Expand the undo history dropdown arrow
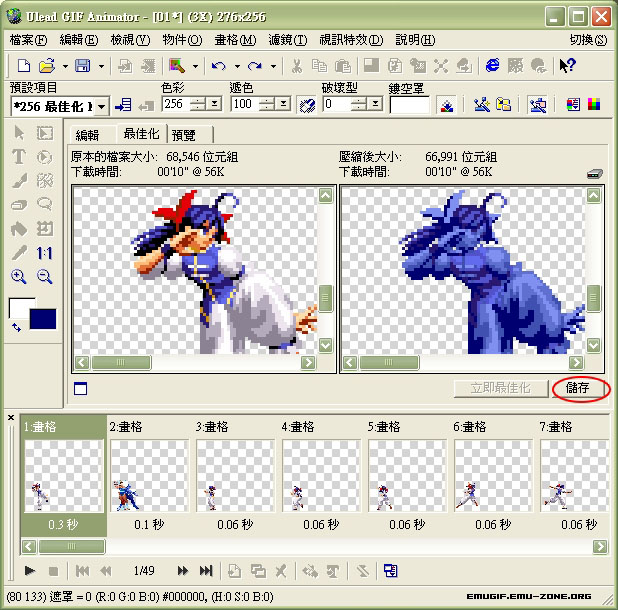The height and width of the screenshot is (610, 618). pyautogui.click(x=237, y=66)
